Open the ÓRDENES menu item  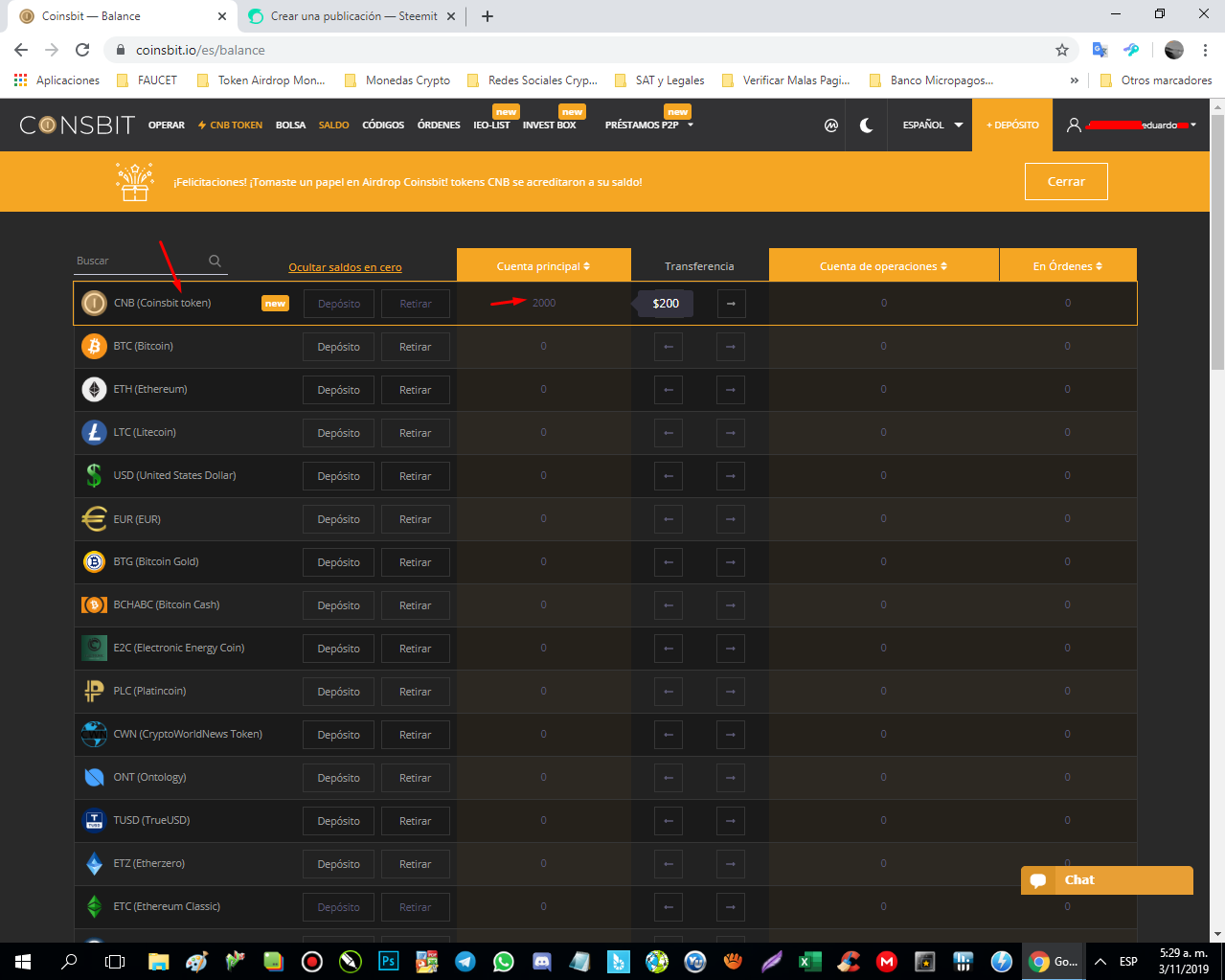pos(439,125)
